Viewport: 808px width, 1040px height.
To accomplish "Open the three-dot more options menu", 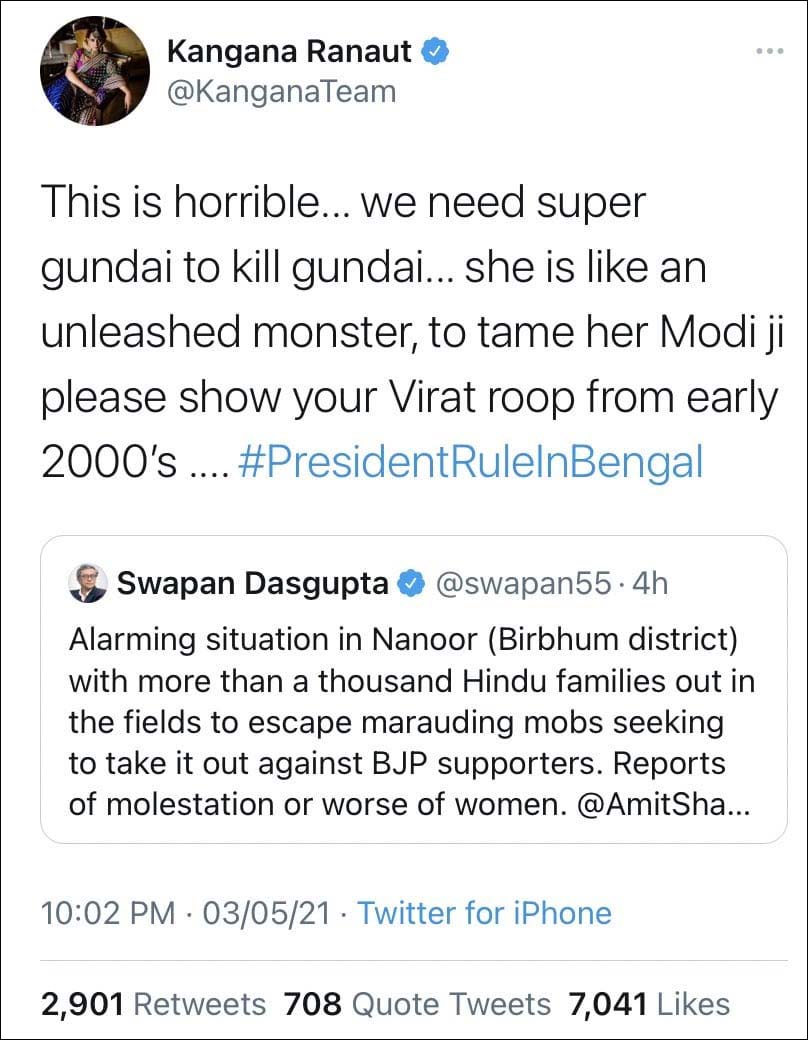I will pos(768,51).
